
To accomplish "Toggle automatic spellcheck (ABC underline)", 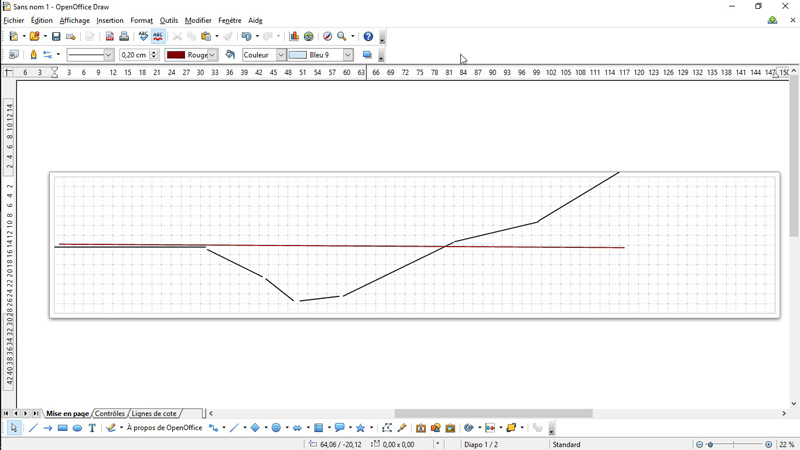I will point(158,37).
